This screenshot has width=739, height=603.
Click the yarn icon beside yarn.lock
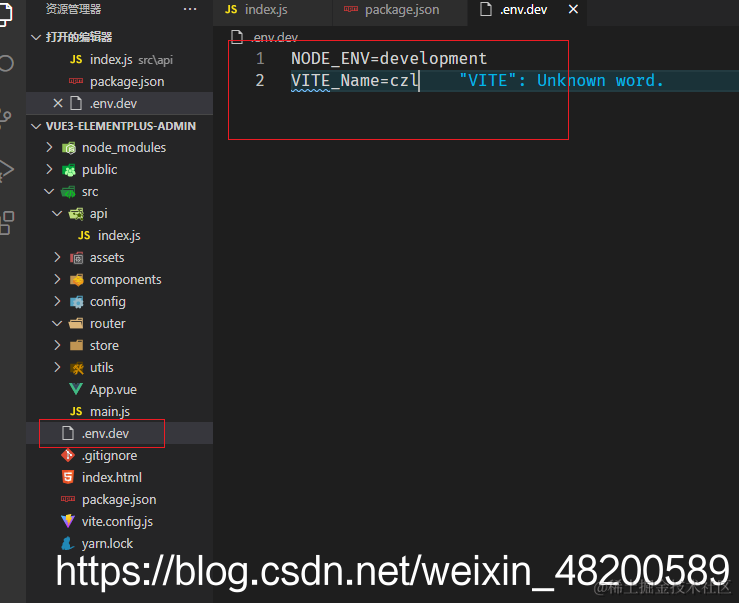point(68,543)
